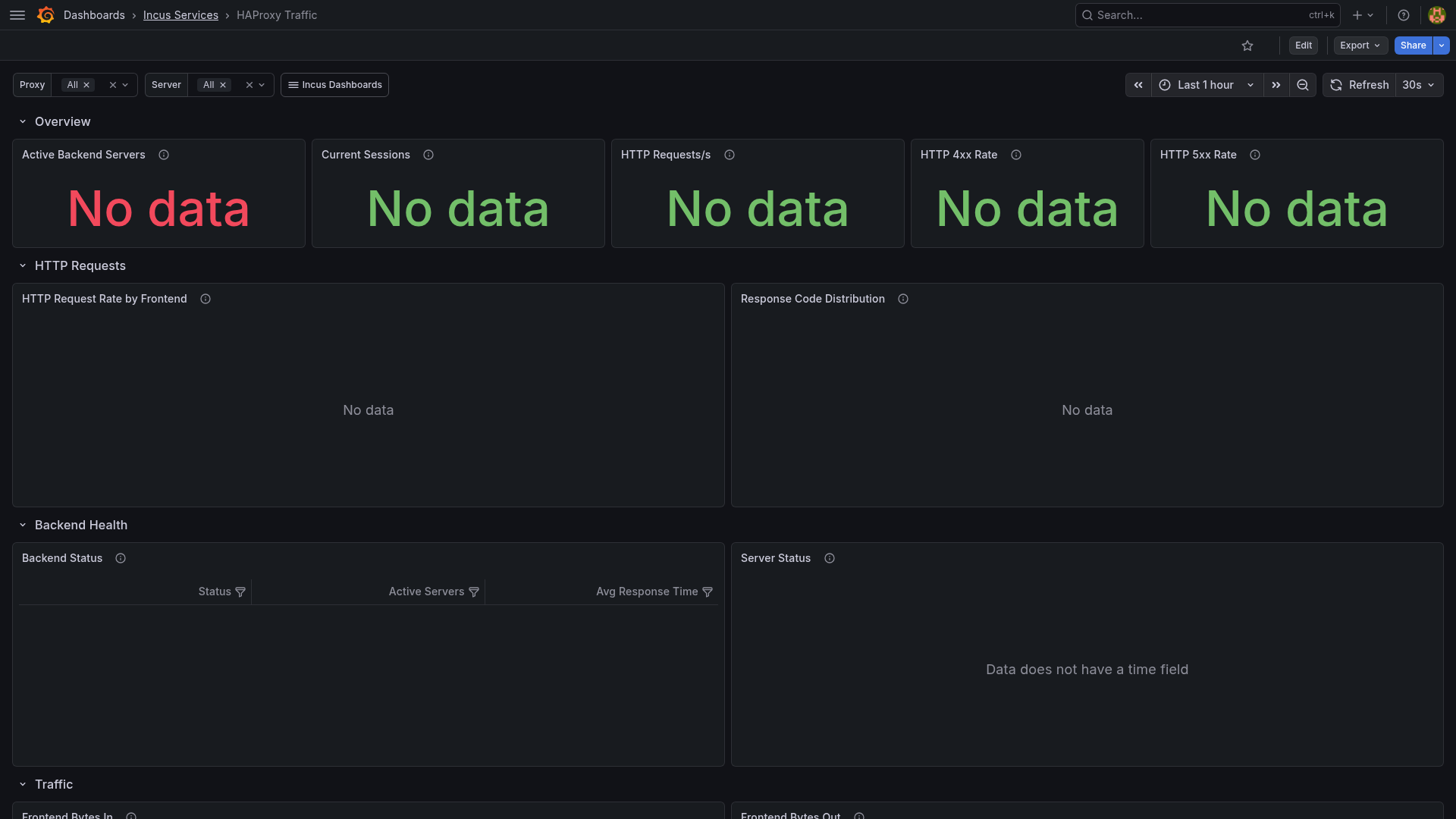Sort by the Status column header

pyautogui.click(x=215, y=591)
